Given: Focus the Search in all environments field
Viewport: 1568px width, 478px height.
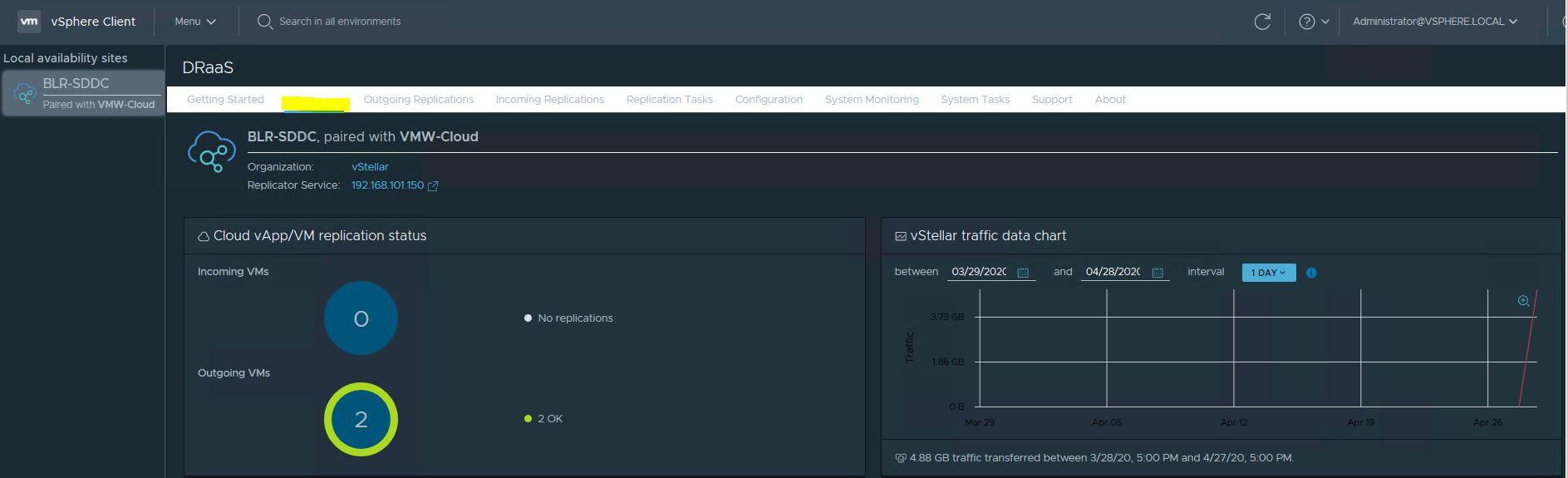Looking at the screenshot, I should click(340, 22).
